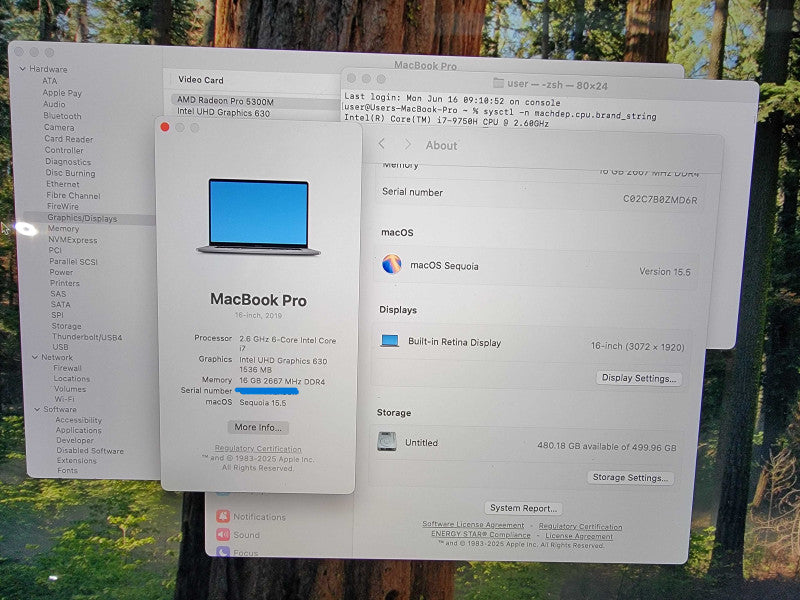800x600 pixels.
Task: Select Wi-Fi under Network
Action: click(x=65, y=399)
